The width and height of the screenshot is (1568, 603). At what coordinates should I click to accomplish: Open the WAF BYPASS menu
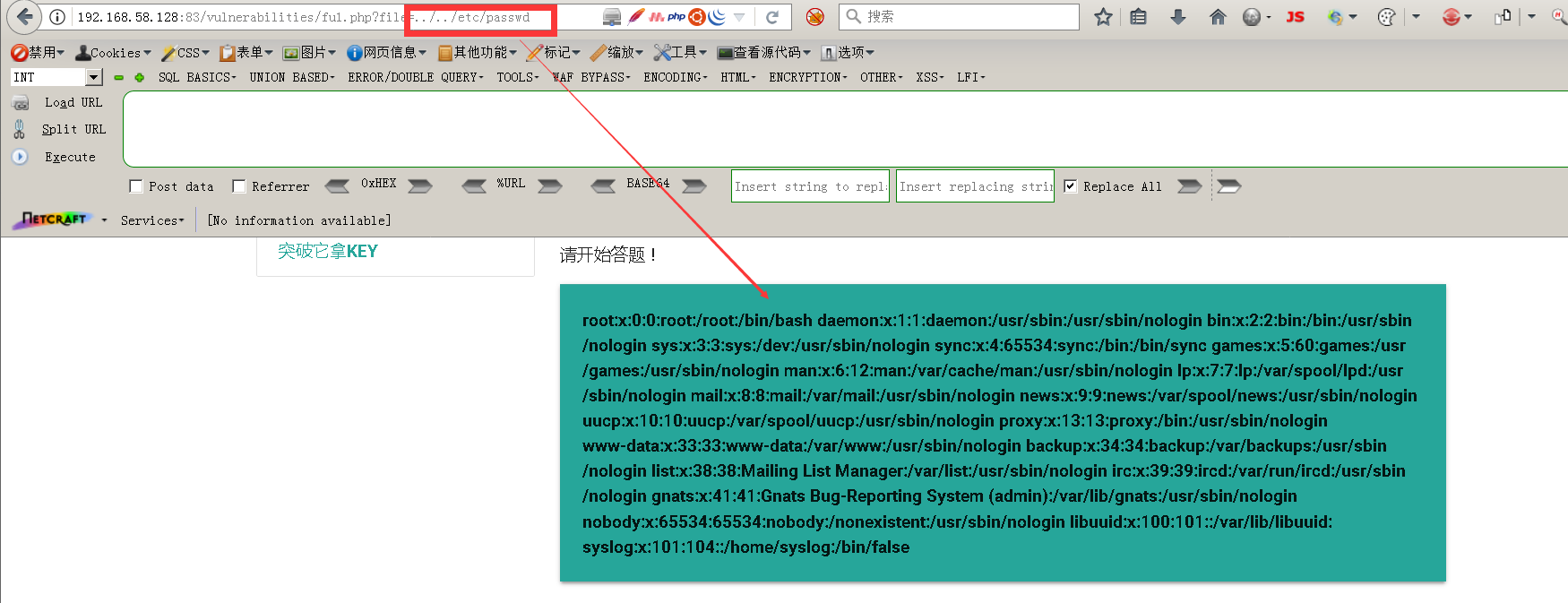click(591, 78)
